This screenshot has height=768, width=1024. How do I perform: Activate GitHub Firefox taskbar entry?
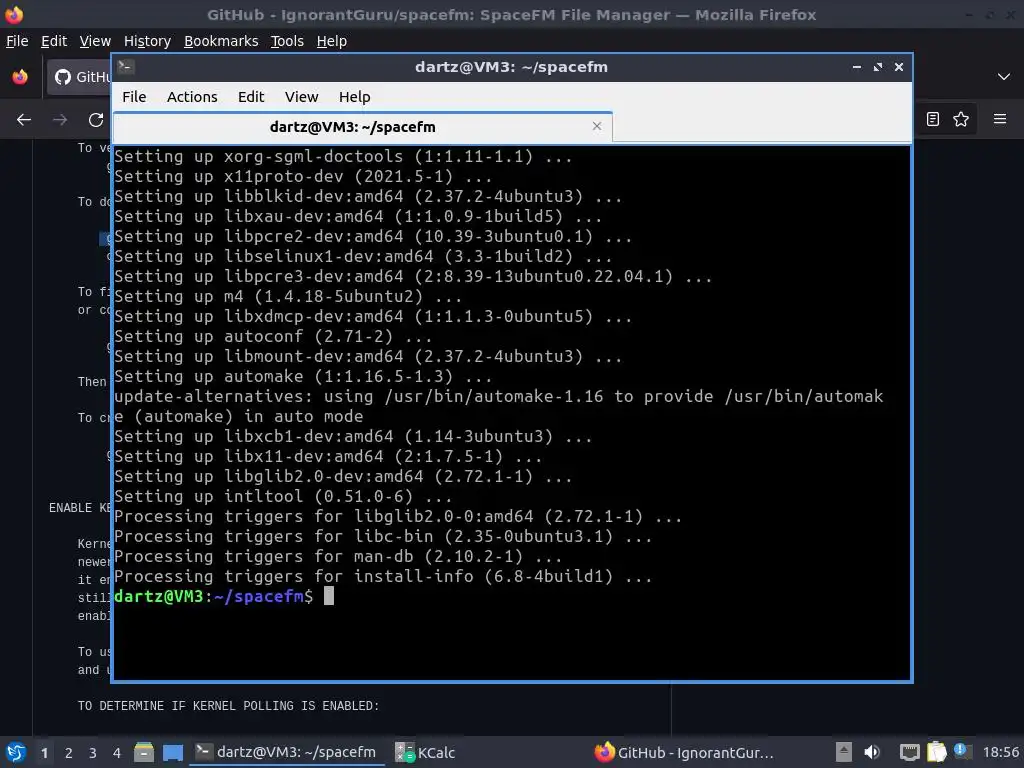[684, 752]
